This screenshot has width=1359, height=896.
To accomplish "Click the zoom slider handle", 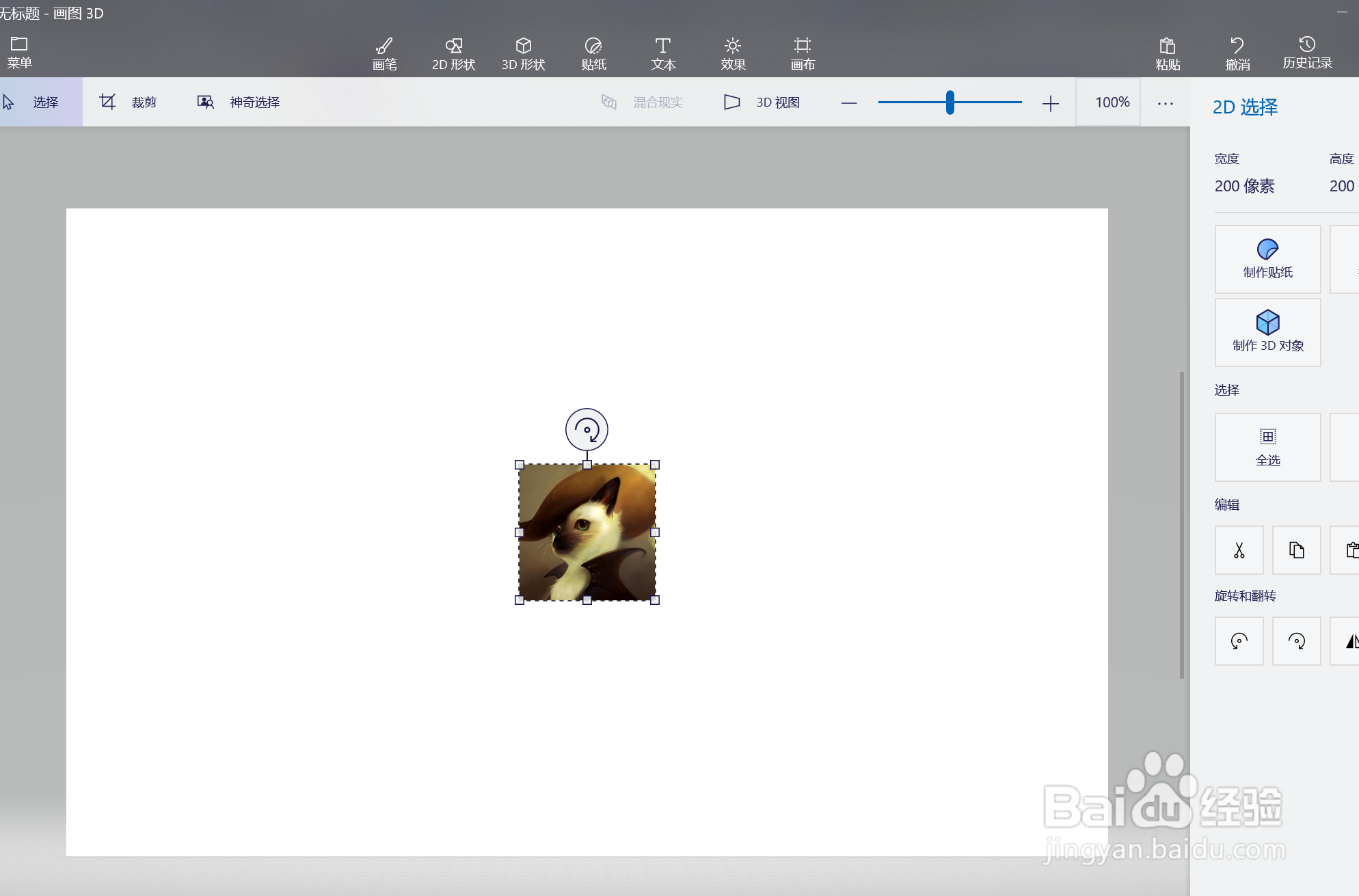I will [950, 103].
